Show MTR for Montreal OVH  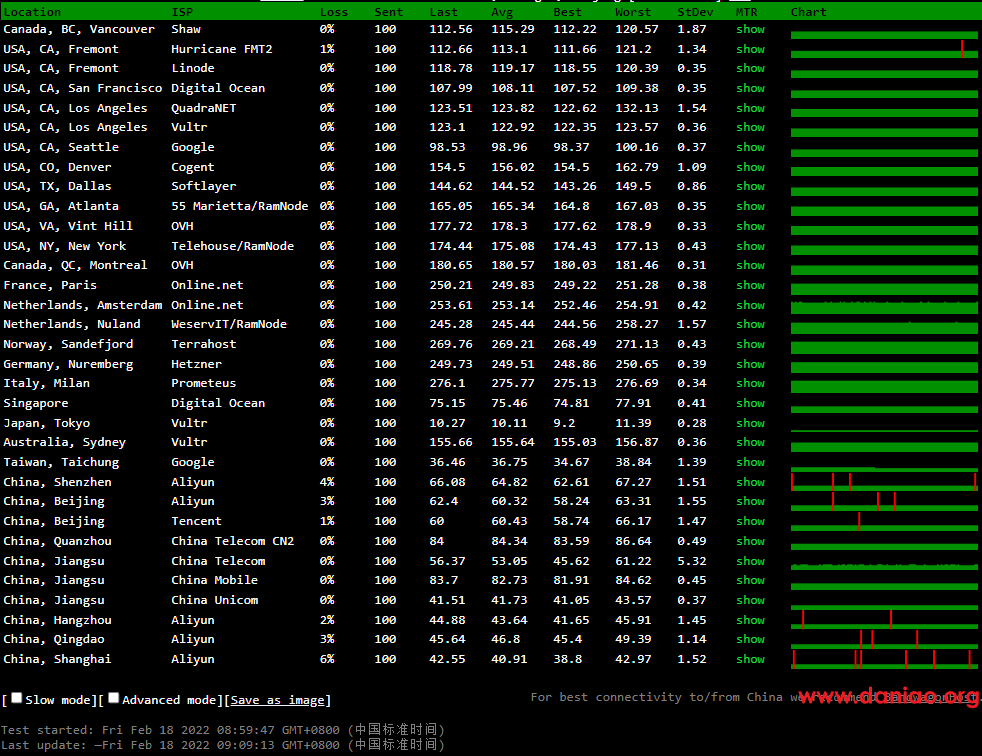pyautogui.click(x=750, y=265)
